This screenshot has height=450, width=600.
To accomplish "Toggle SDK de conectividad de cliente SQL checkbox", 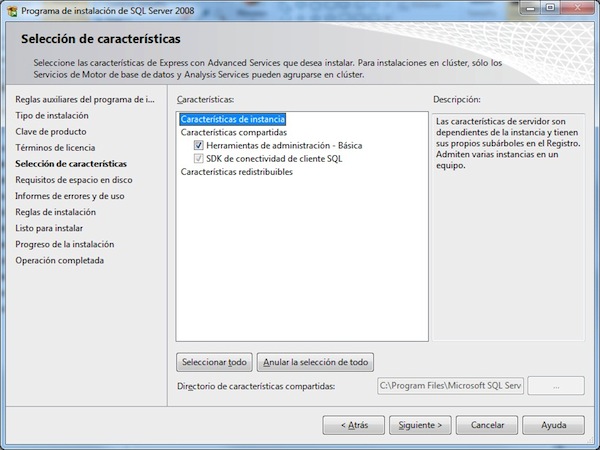I will coord(198,158).
